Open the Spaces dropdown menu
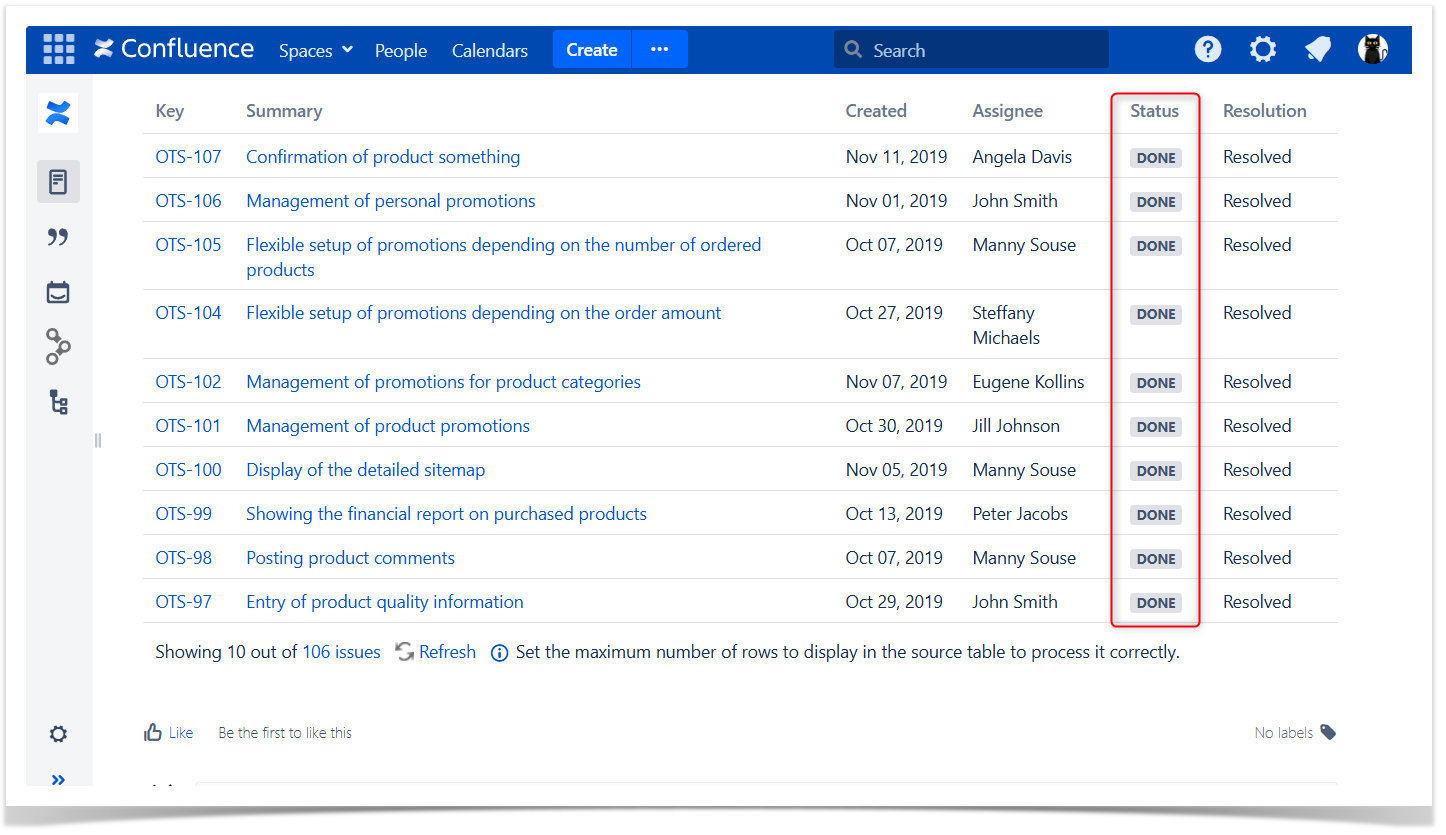The image size is (1446, 835). [x=316, y=50]
